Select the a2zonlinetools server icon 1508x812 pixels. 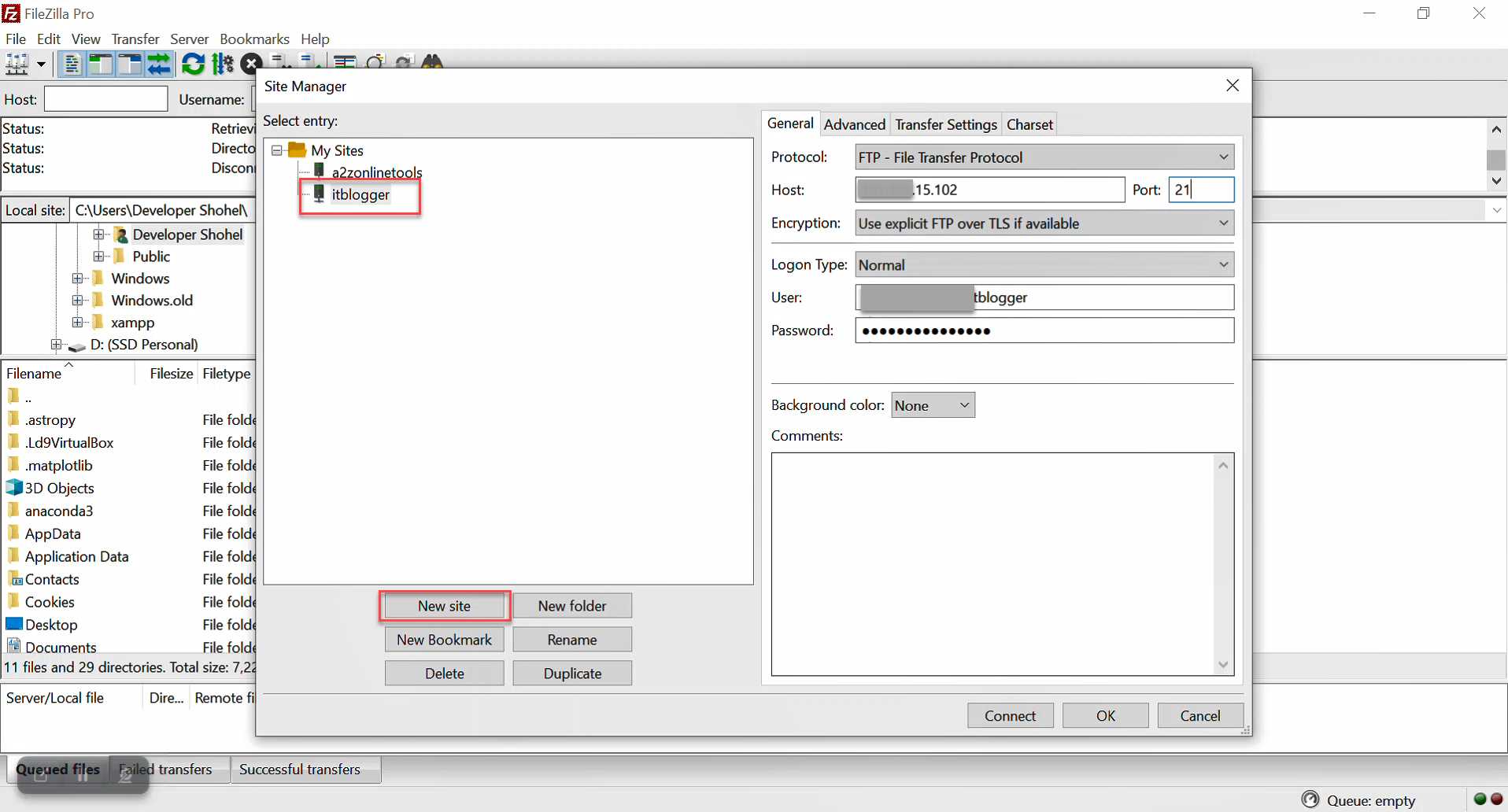pyautogui.click(x=319, y=171)
